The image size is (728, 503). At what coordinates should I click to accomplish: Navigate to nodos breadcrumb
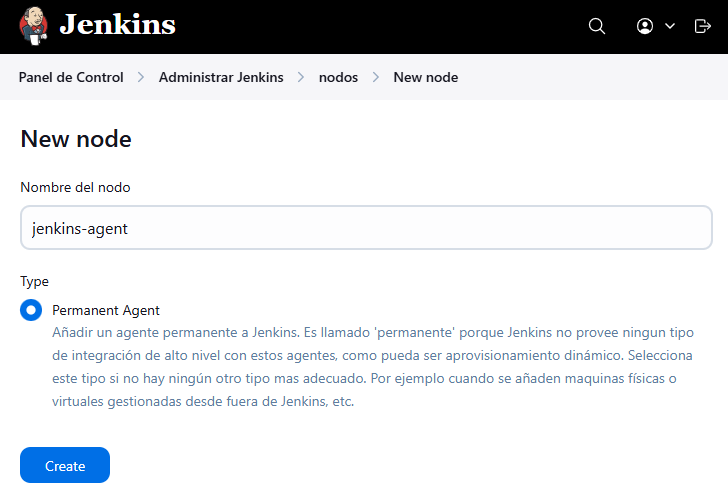pyautogui.click(x=338, y=77)
